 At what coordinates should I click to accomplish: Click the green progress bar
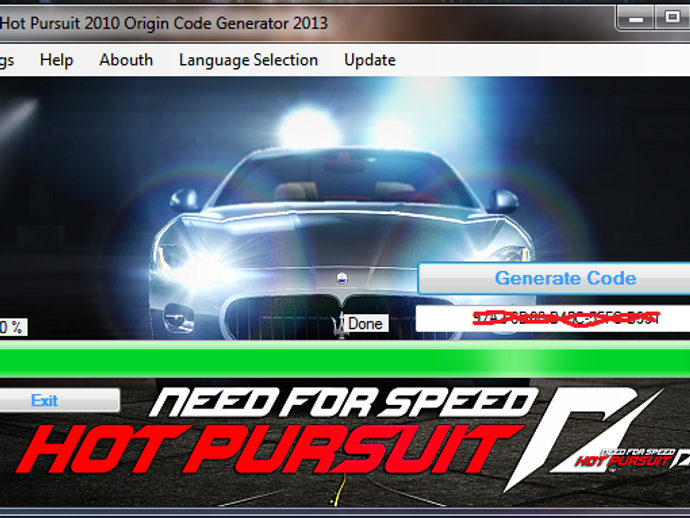(345, 360)
